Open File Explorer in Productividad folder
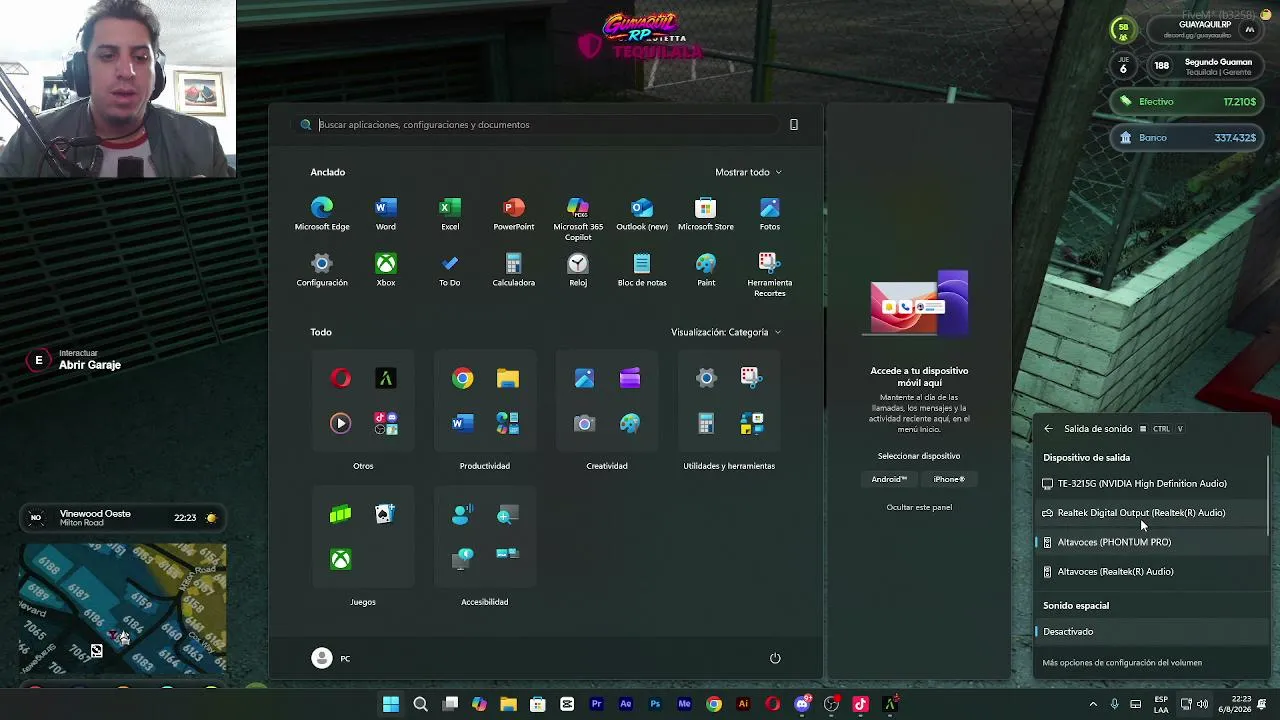 508,378
